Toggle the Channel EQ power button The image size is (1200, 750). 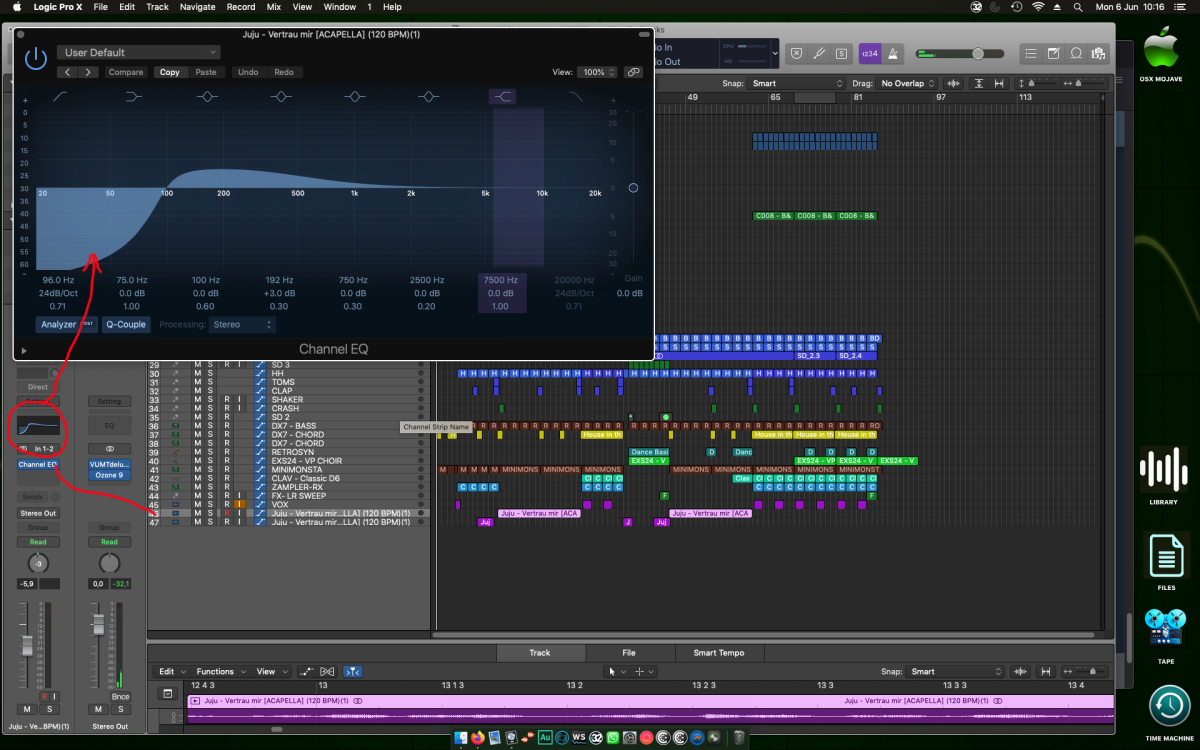36,58
